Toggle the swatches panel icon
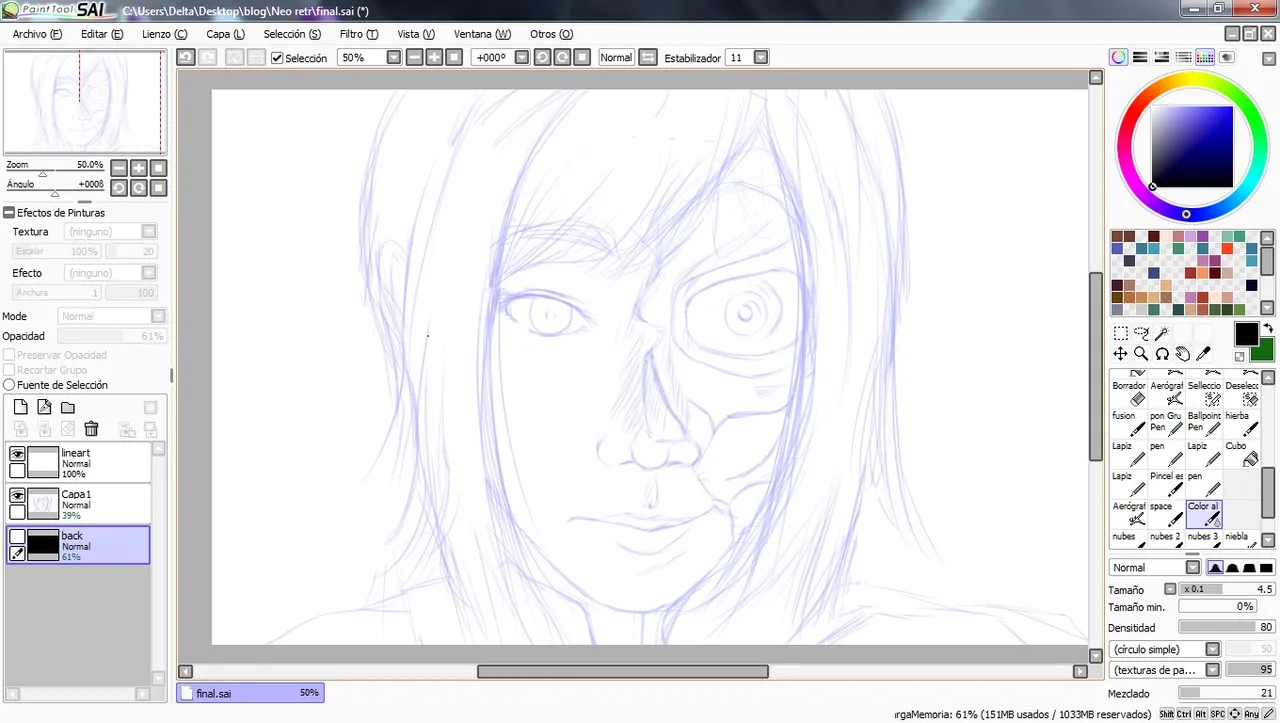 [1205, 58]
